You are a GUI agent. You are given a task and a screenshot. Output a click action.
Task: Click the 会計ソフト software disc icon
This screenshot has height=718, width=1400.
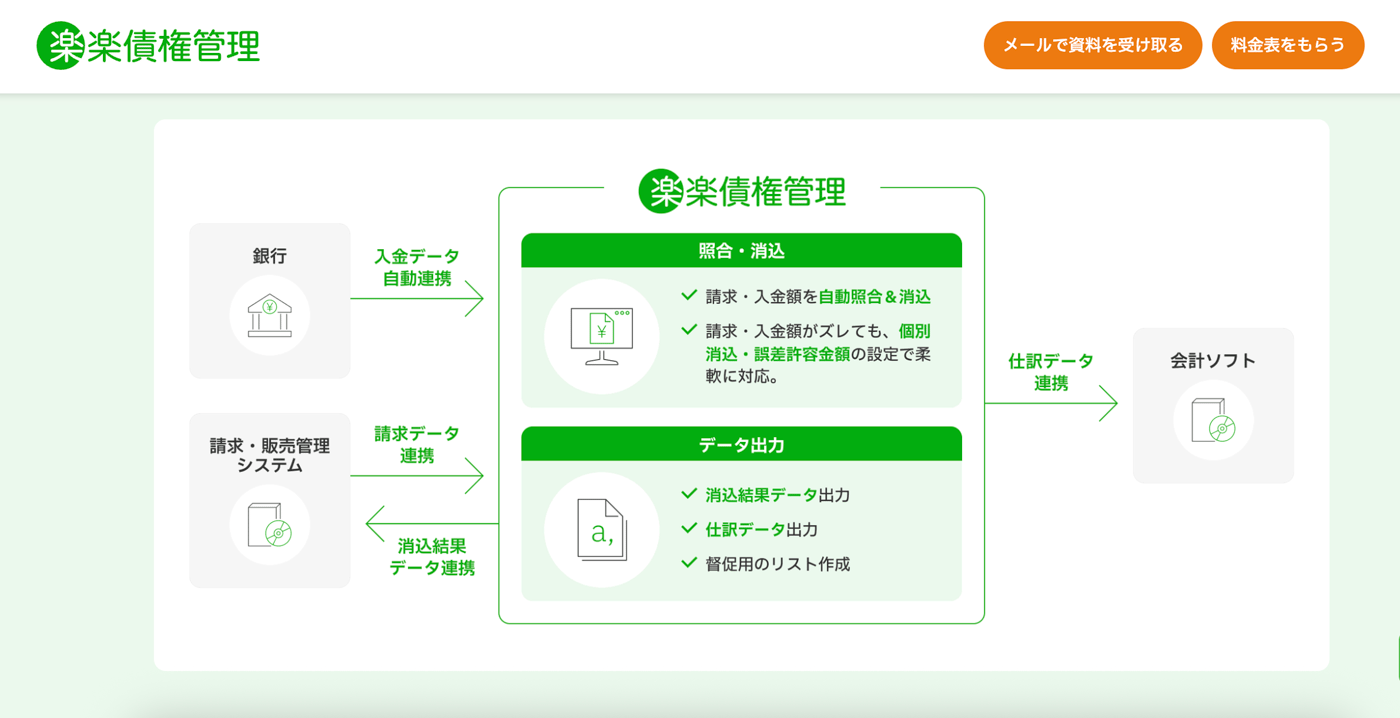tap(1214, 420)
